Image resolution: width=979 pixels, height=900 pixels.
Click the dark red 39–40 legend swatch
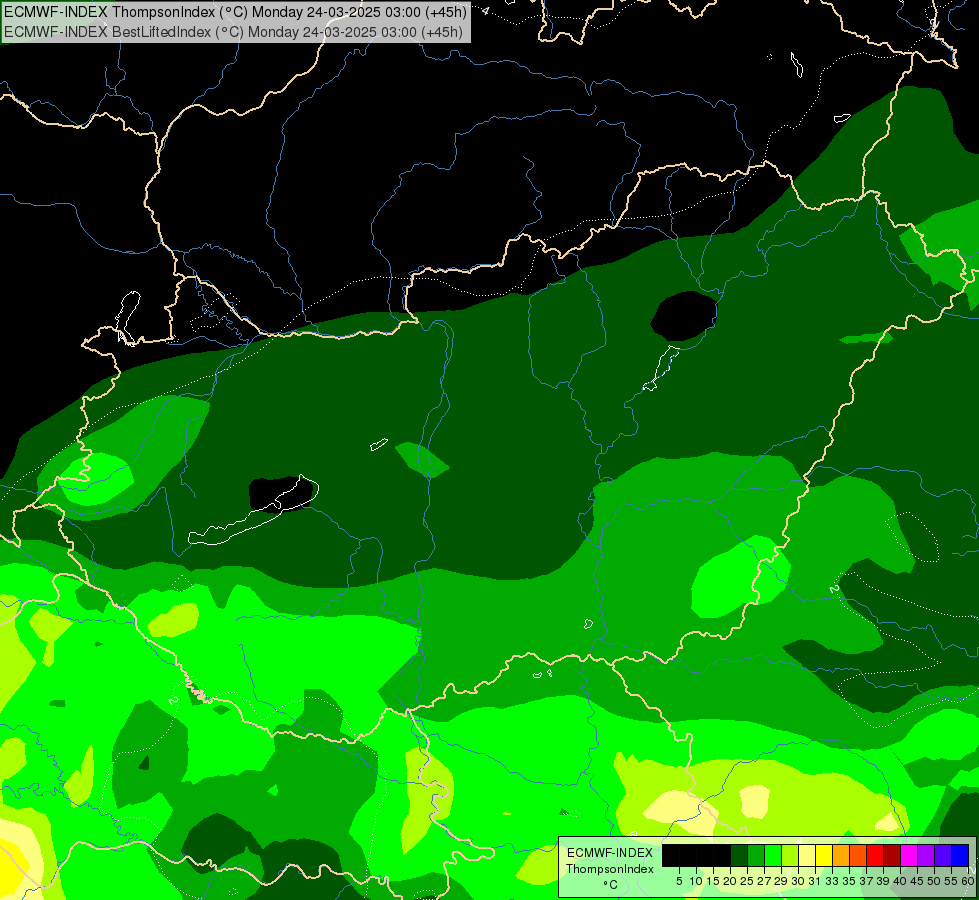tap(892, 855)
